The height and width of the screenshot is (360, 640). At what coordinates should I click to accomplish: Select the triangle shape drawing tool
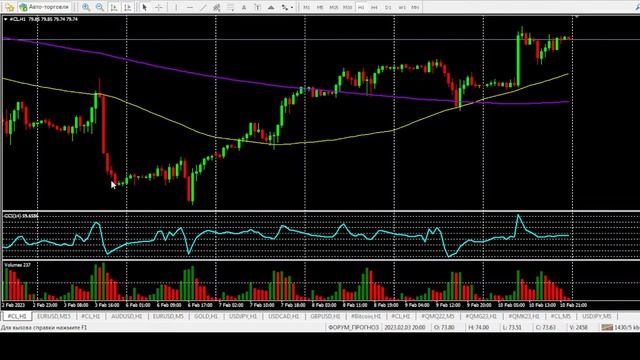click(271, 7)
